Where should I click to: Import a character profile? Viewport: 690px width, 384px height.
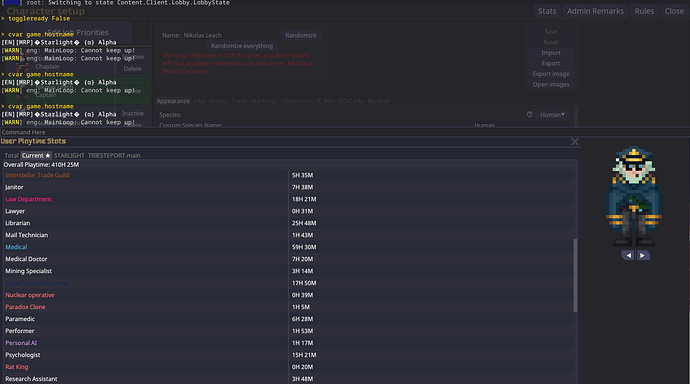[551, 53]
